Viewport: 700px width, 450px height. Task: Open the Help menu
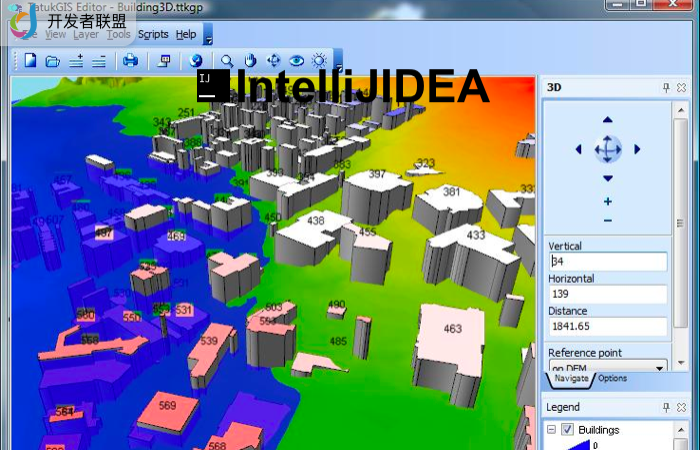click(186, 34)
